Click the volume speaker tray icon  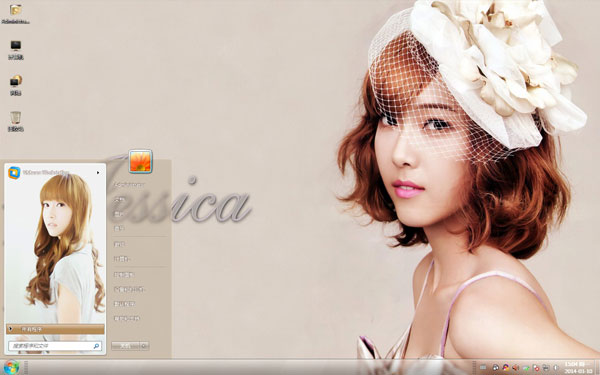pyautogui.click(x=515, y=368)
